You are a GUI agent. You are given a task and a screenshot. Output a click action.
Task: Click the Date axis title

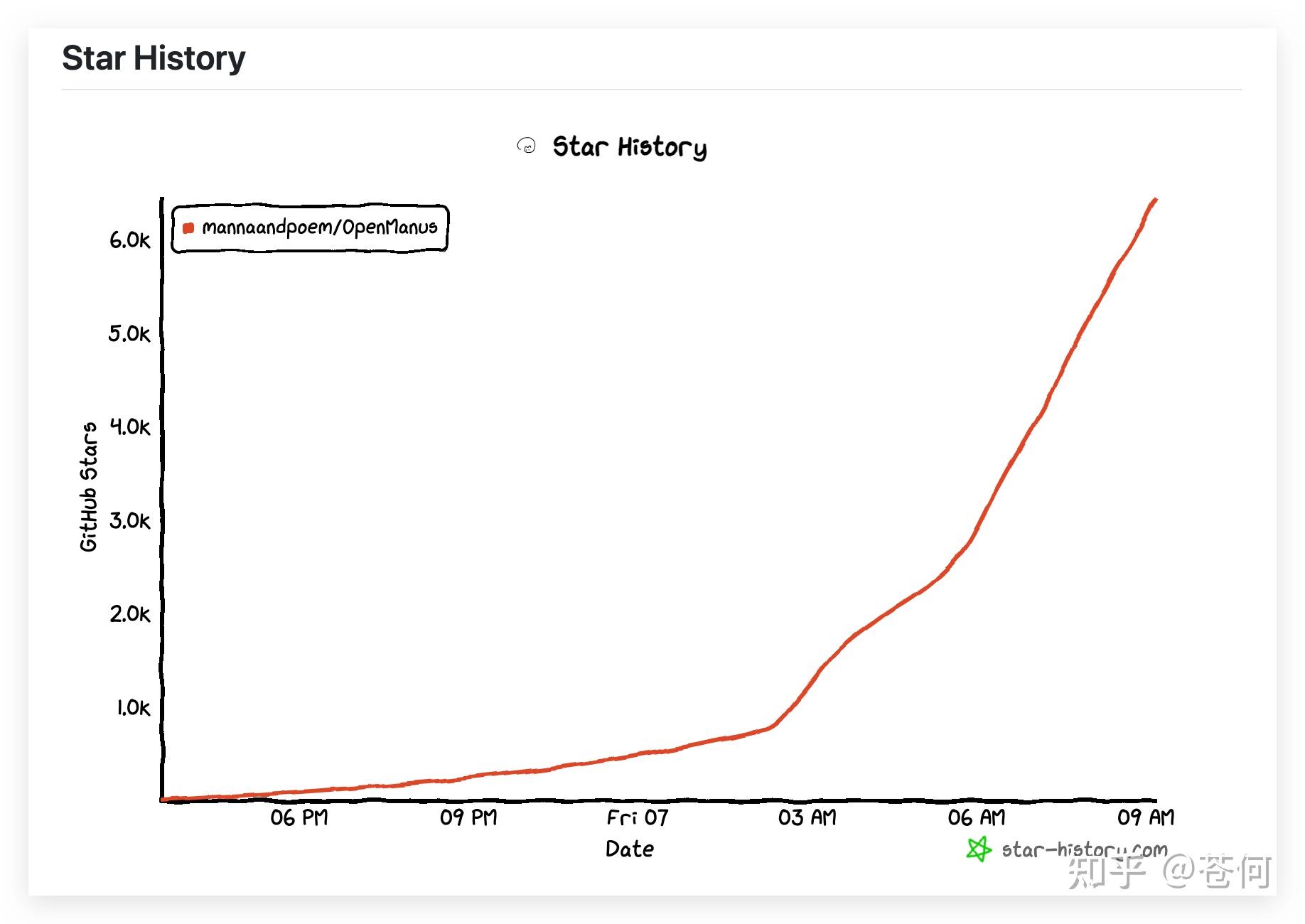(x=629, y=849)
